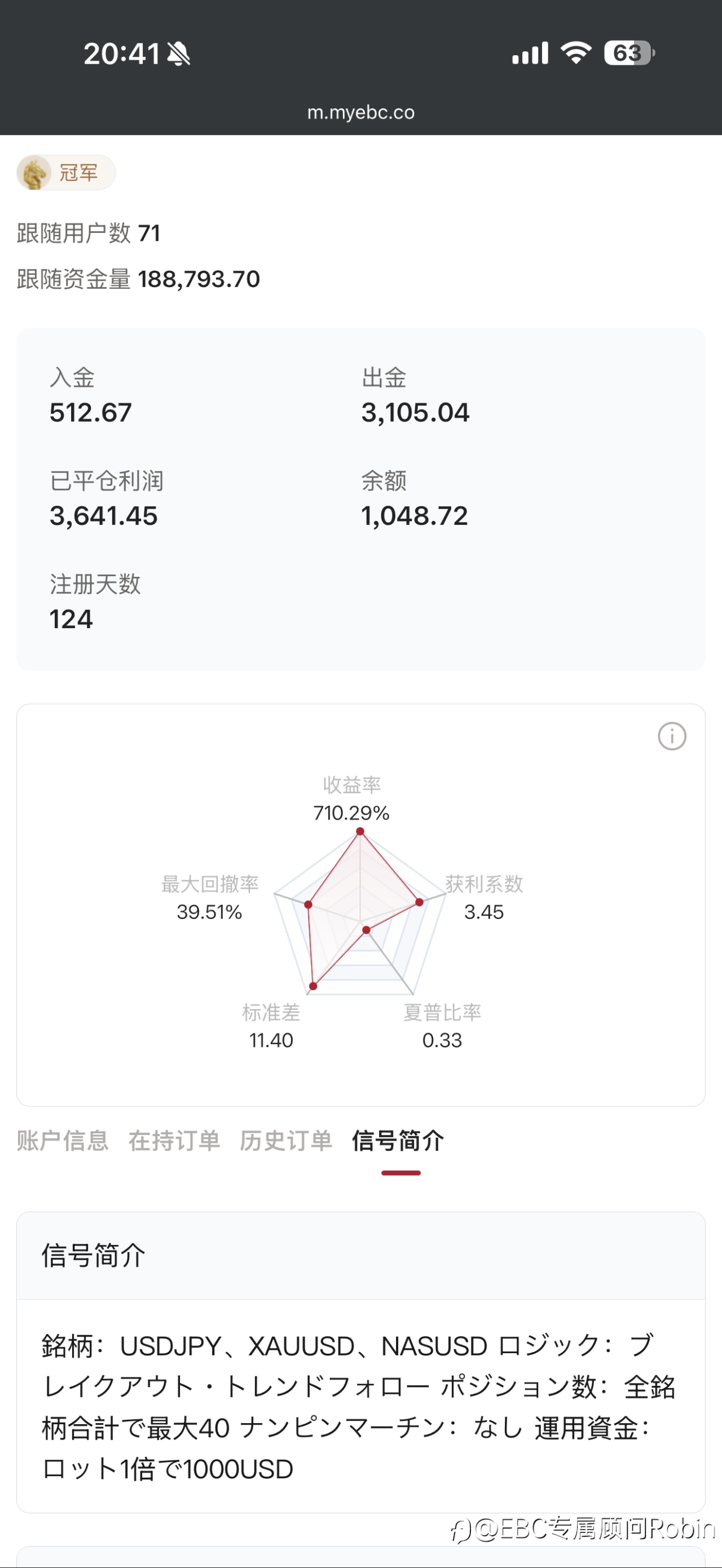722x1568 pixels.
Task: Tap the cellular signal bars icon
Action: coord(530,53)
